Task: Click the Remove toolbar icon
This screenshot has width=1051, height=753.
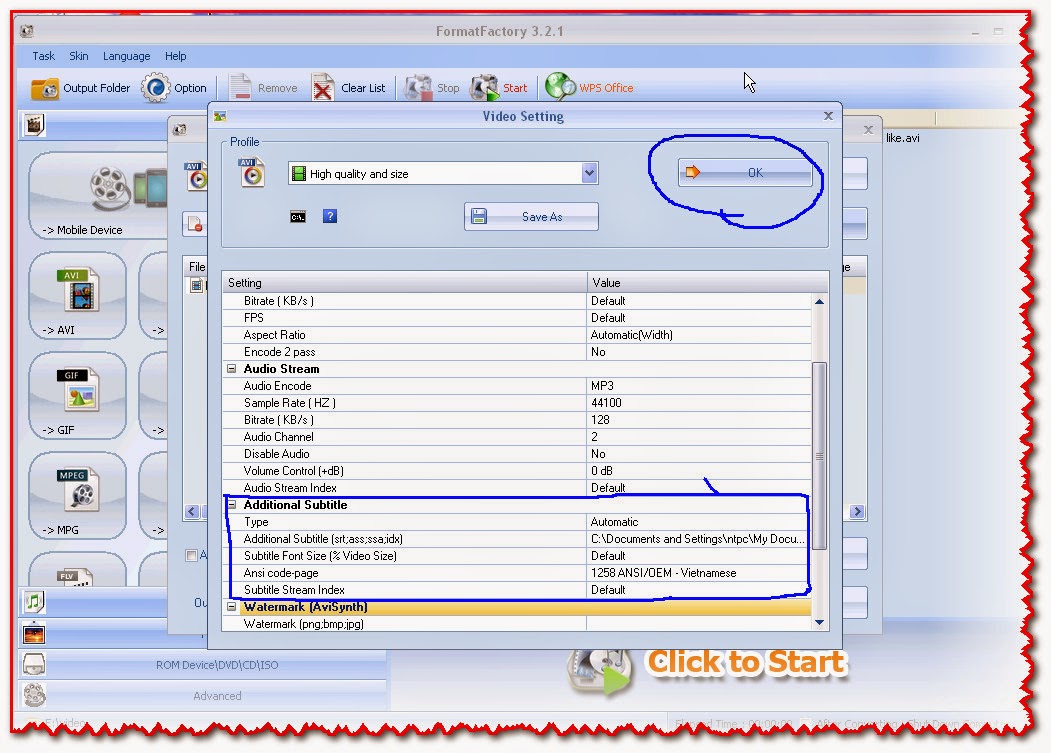Action: (239, 87)
